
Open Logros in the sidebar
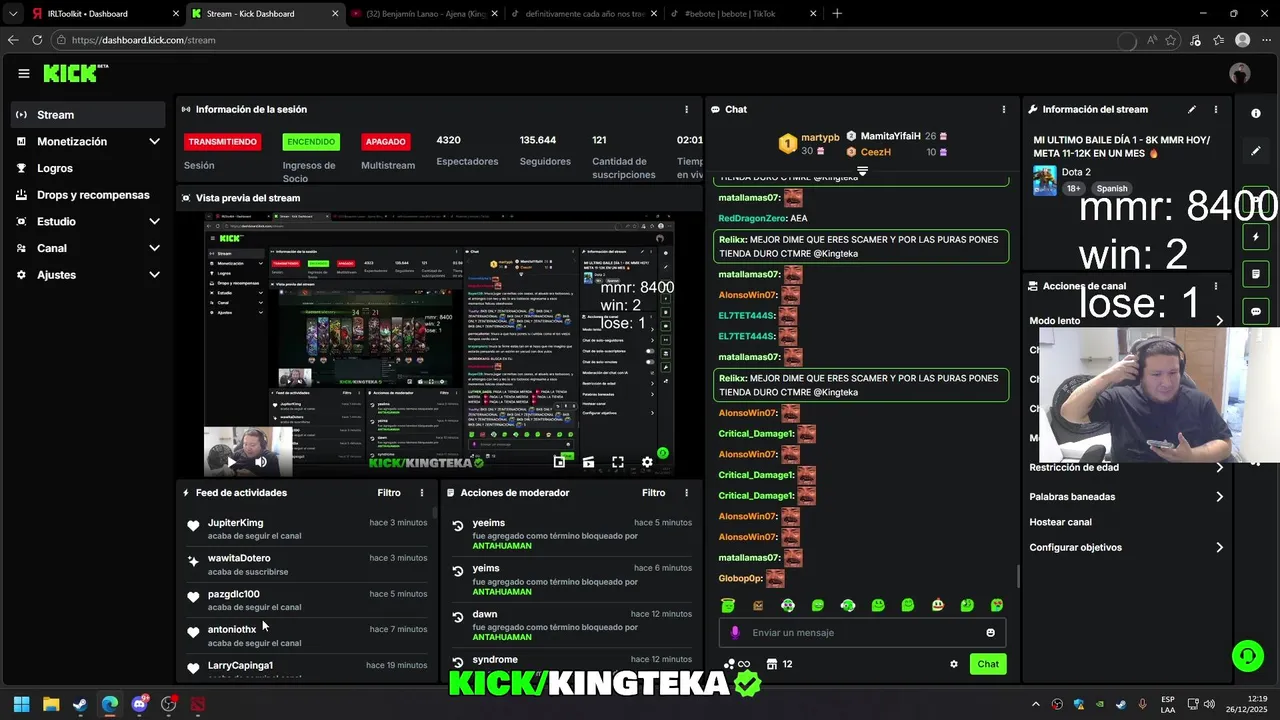(89, 168)
